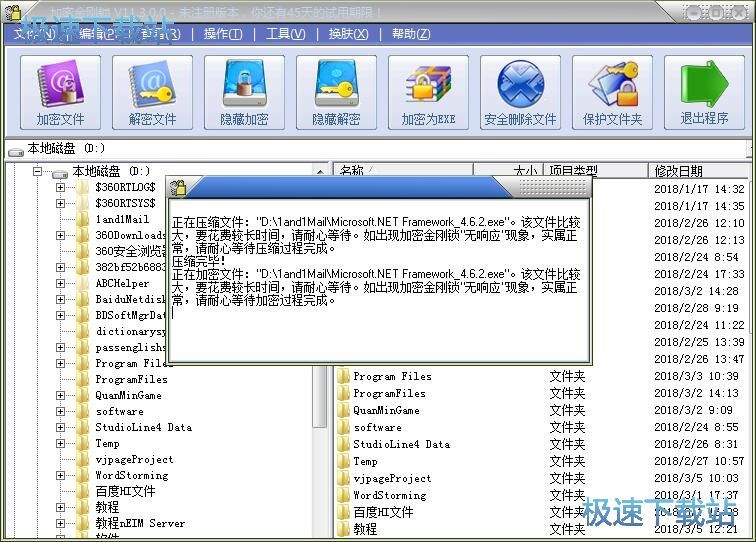Open the 换肤(X) skin menu

pyautogui.click(x=348, y=34)
